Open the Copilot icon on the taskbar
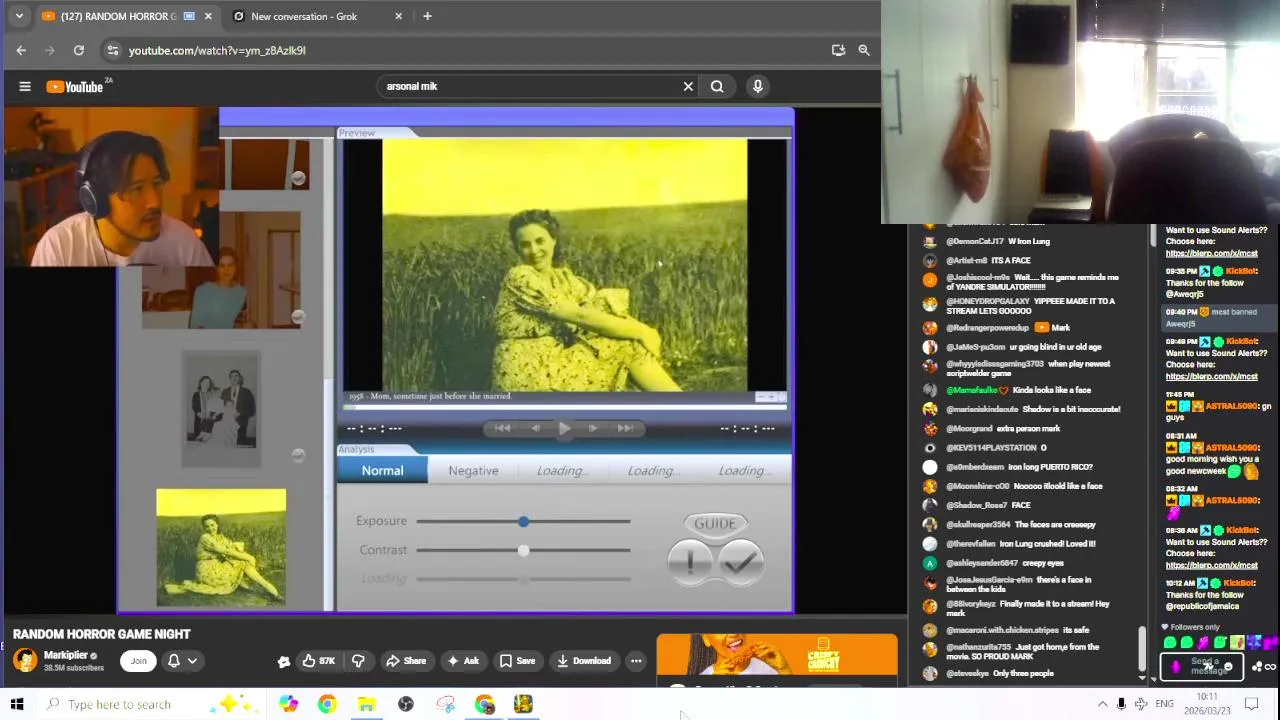 (x=288, y=704)
